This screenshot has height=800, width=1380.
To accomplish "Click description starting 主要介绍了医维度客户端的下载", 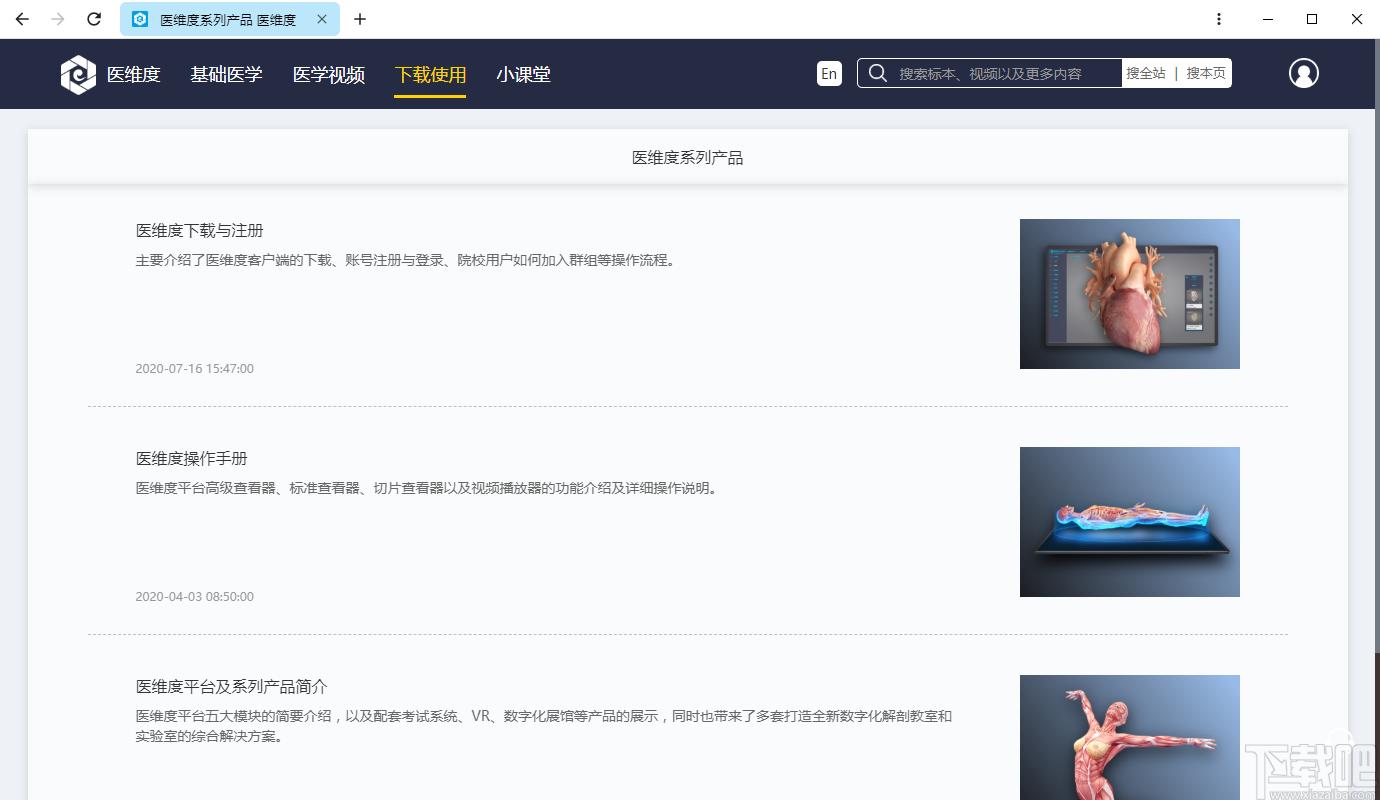I will 406,260.
